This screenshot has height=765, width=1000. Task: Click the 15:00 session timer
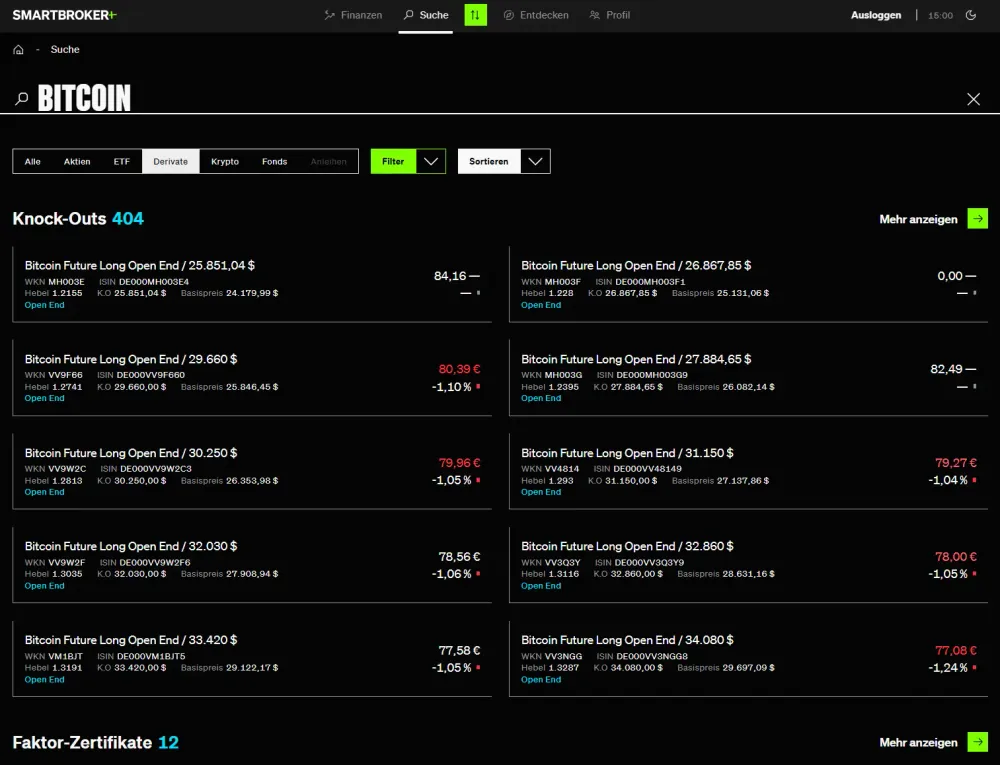940,15
